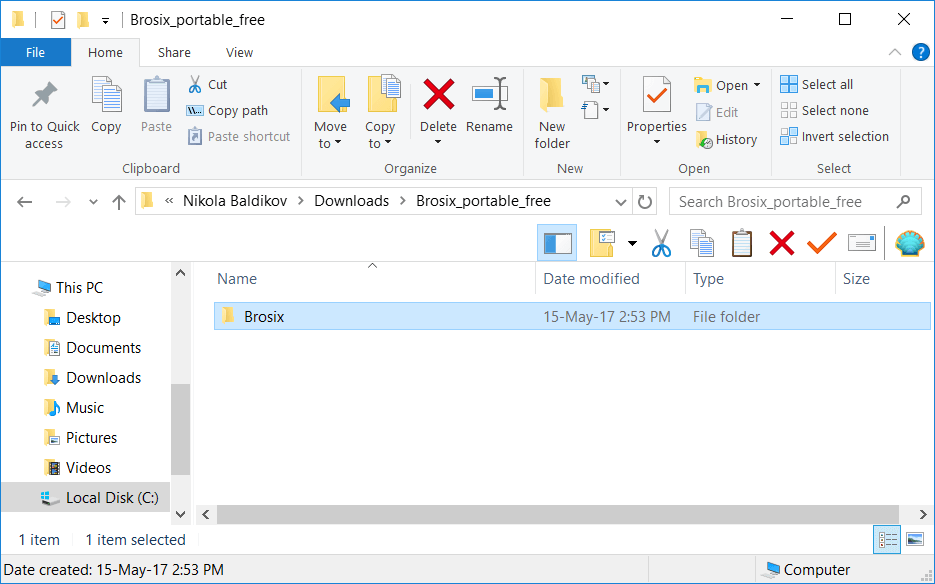Expand the Properties dropdown arrow
The width and height of the screenshot is (935, 584).
click(x=657, y=142)
